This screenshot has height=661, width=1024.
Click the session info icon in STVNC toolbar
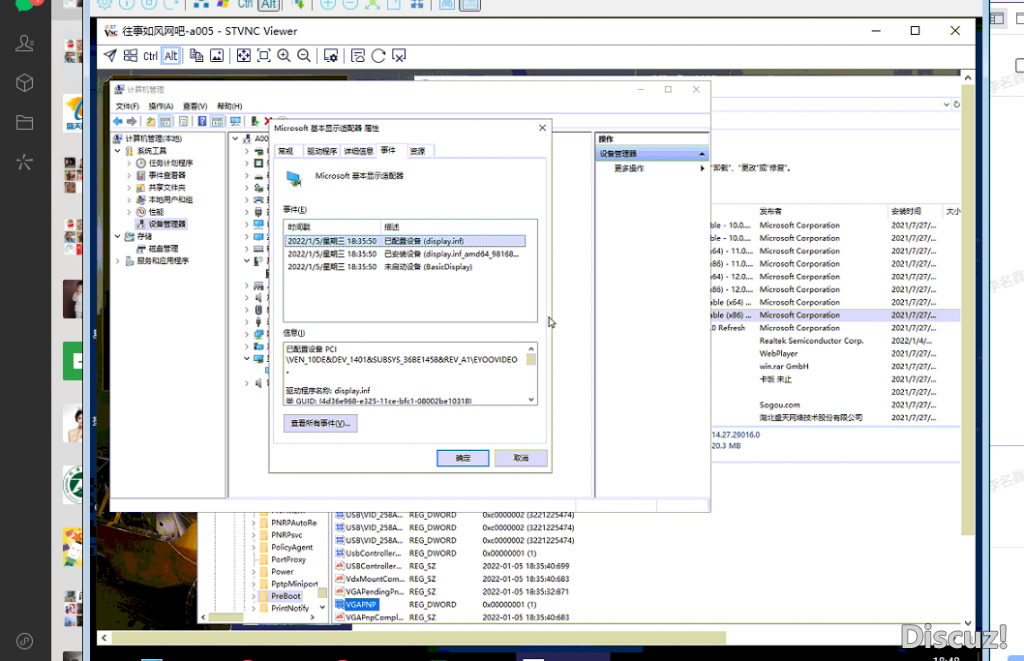[x=358, y=56]
